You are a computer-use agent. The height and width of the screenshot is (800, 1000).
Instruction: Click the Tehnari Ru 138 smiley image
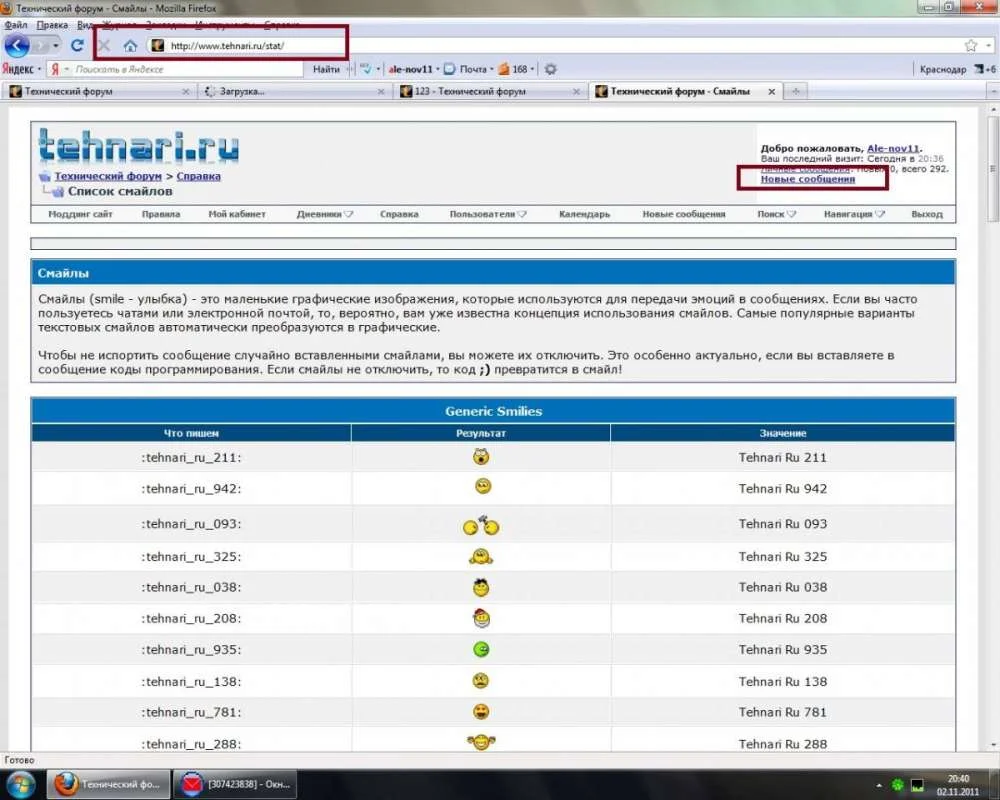(x=480, y=681)
